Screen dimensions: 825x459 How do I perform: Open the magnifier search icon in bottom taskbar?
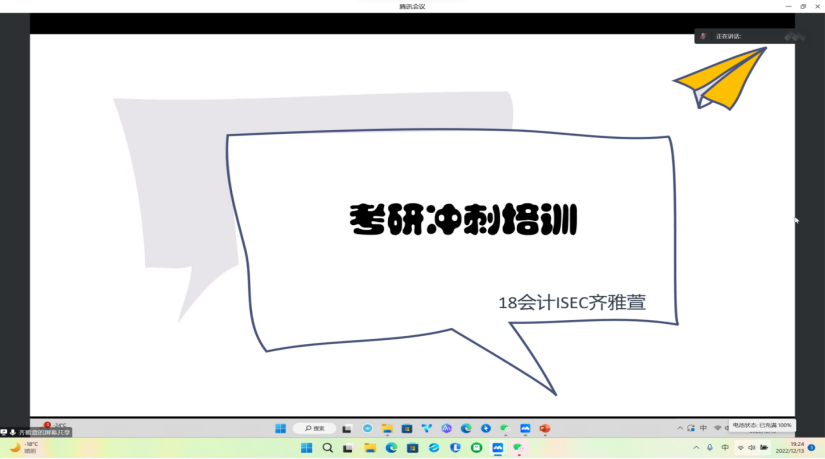[x=327, y=448]
